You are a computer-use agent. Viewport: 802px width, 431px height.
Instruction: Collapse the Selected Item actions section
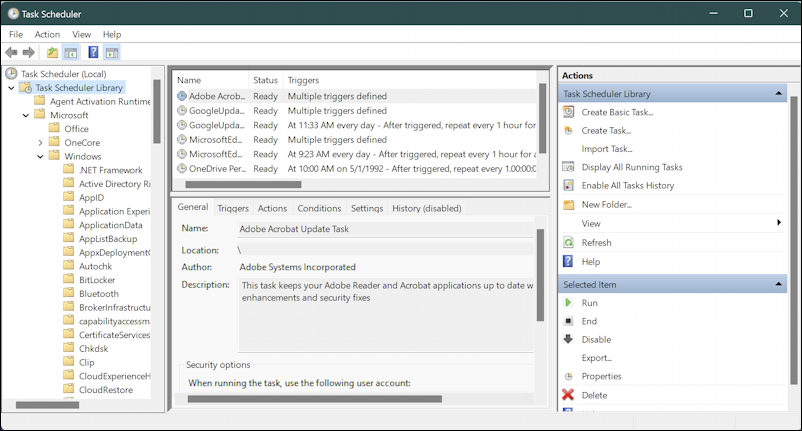(x=778, y=284)
